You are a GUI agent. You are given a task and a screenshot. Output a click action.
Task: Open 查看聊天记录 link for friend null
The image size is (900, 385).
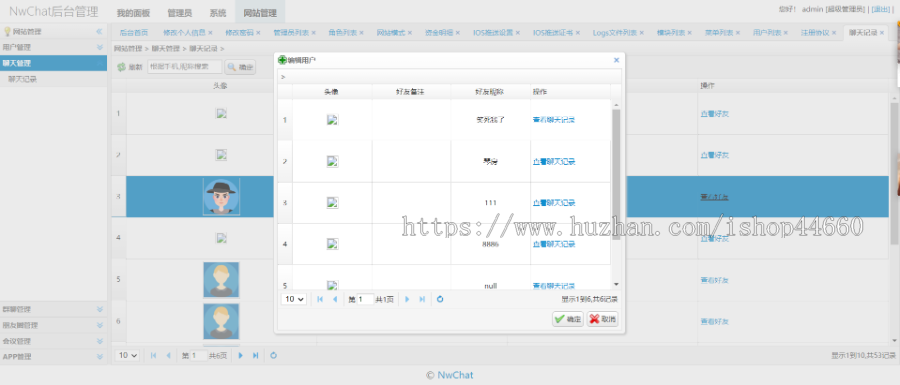(554, 285)
